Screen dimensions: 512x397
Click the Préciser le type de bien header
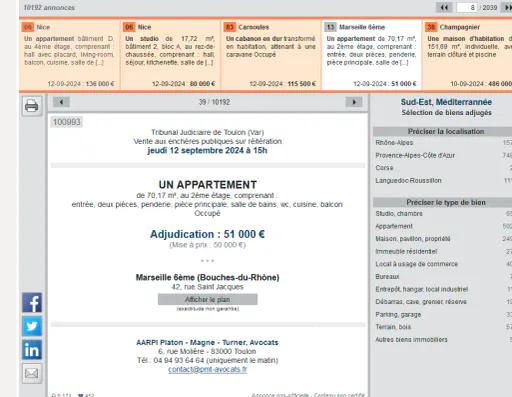[x=446, y=202]
